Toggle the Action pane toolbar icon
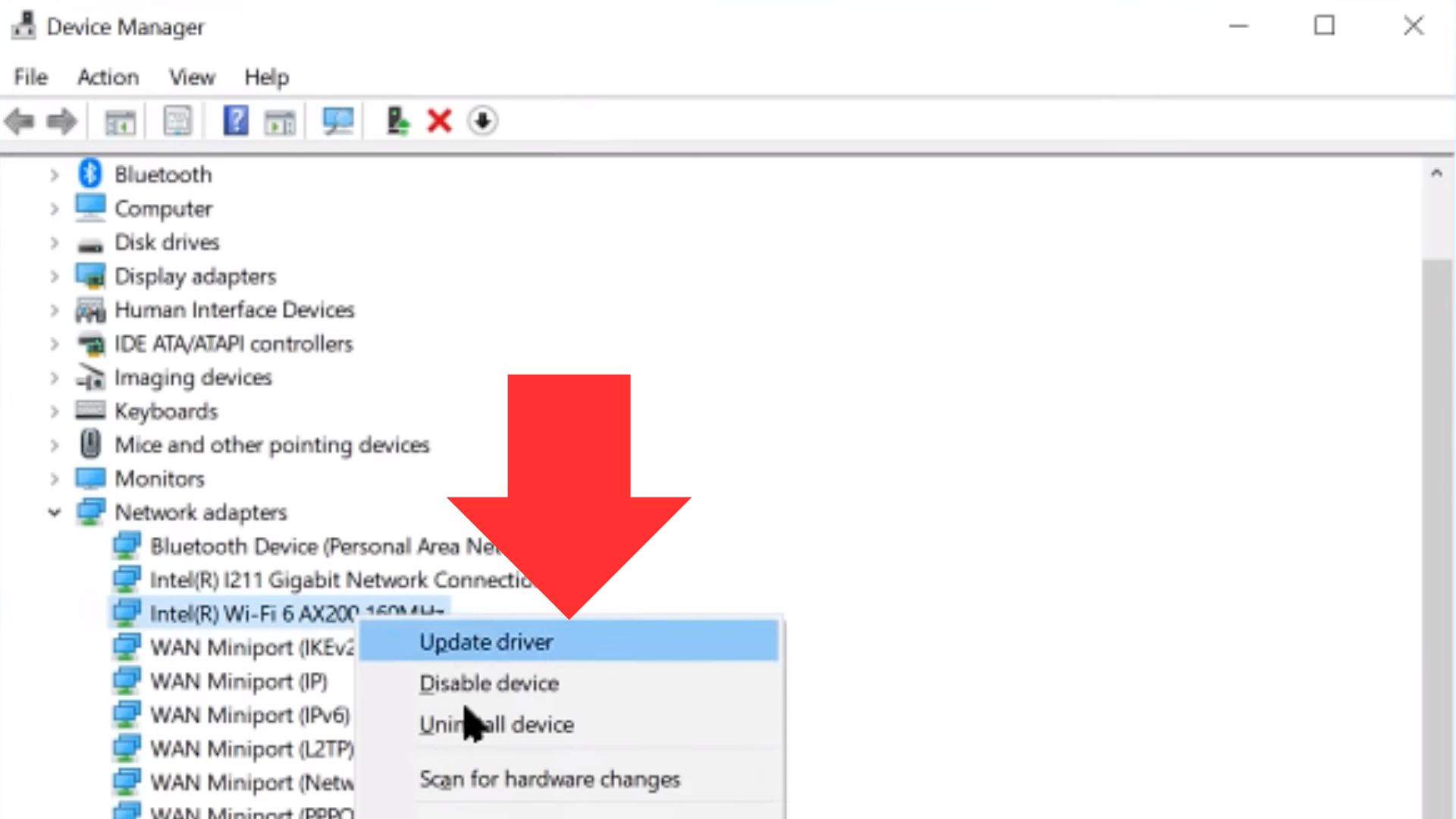Image resolution: width=1456 pixels, height=819 pixels. (x=280, y=121)
